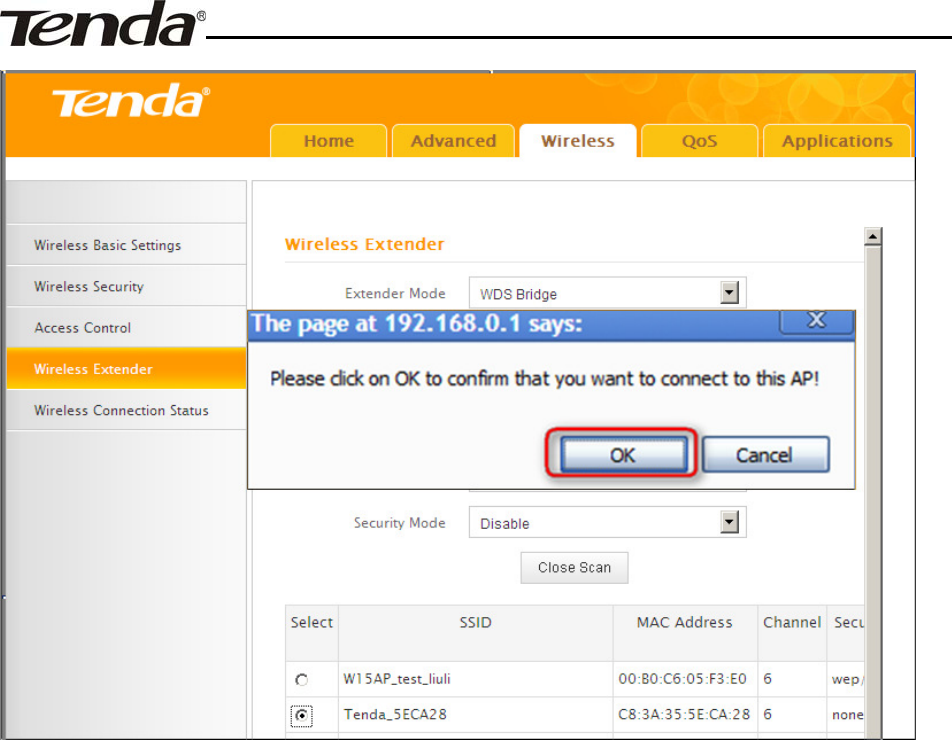Switch to the Advanced tab
This screenshot has width=952, height=740.
[454, 141]
